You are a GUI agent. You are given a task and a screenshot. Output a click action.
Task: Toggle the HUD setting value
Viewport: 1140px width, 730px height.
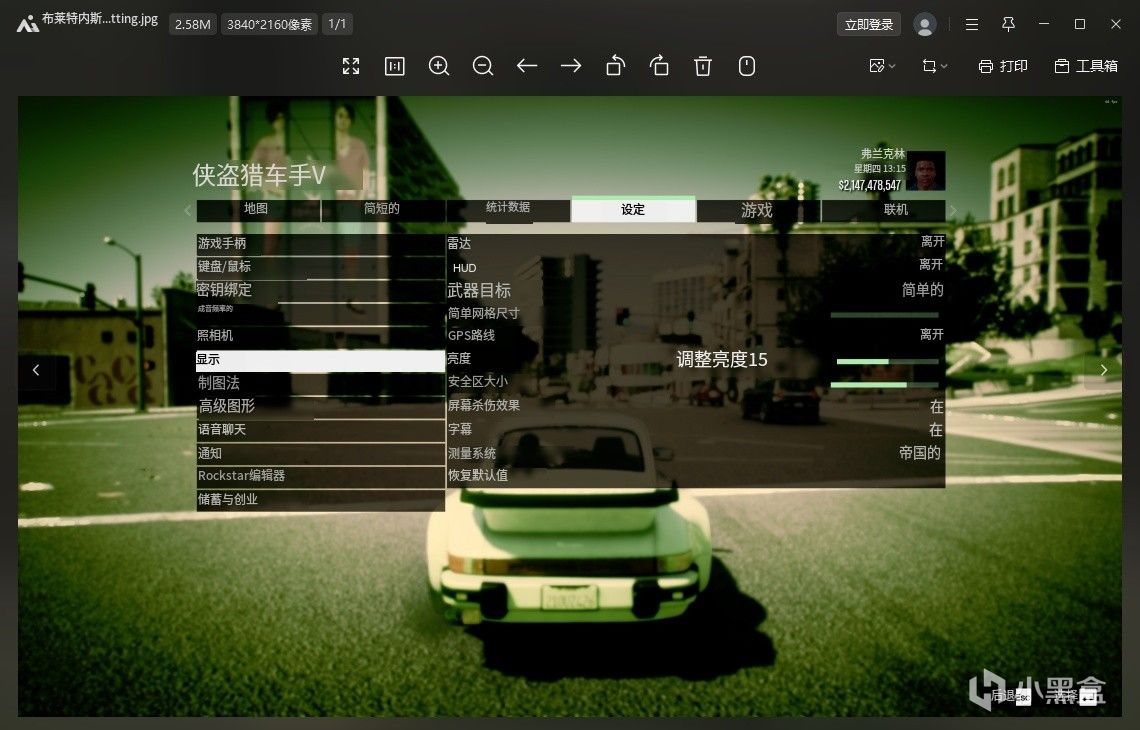click(931, 265)
